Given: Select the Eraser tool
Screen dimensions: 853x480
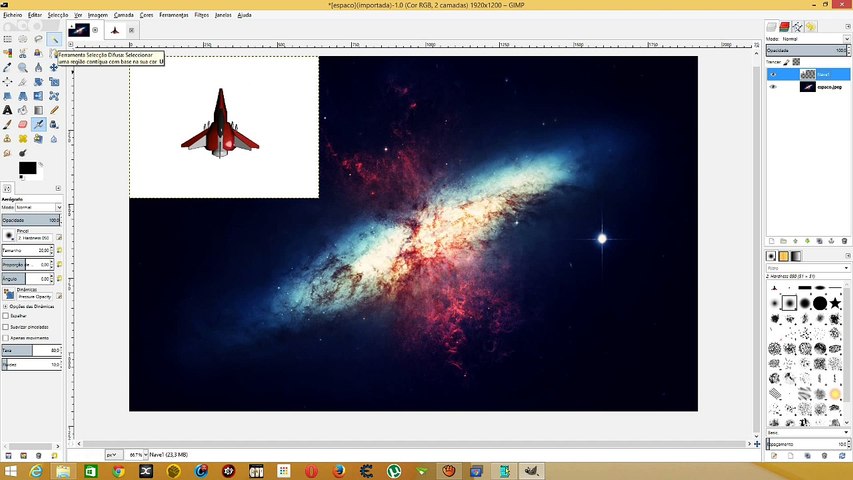Looking at the screenshot, I should click(23, 124).
